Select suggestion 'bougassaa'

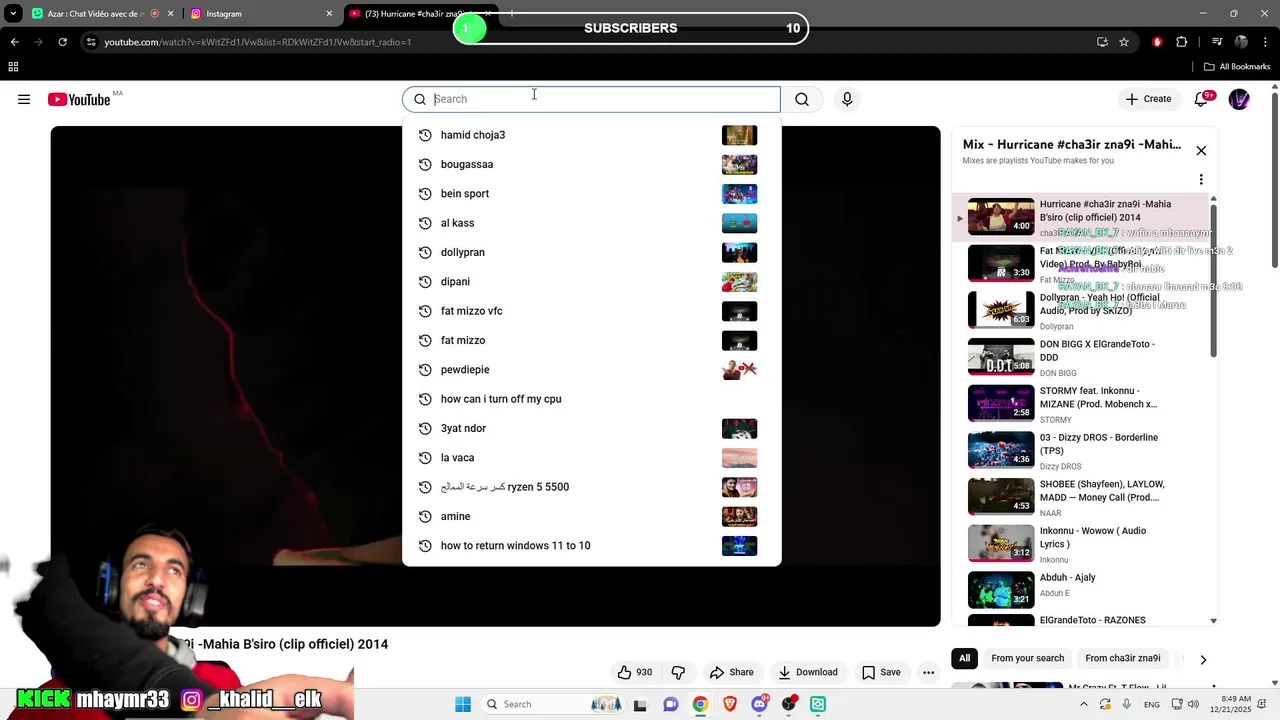pos(591,164)
